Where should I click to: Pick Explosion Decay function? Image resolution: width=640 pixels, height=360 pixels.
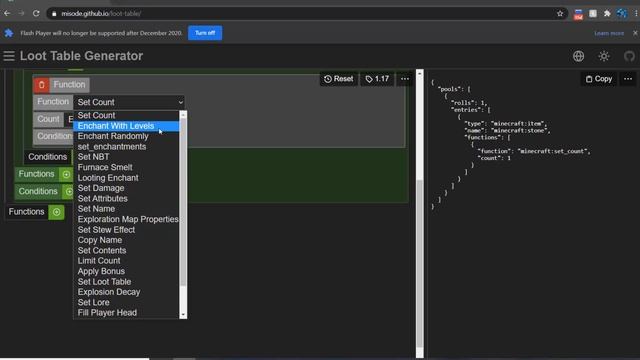126,292
